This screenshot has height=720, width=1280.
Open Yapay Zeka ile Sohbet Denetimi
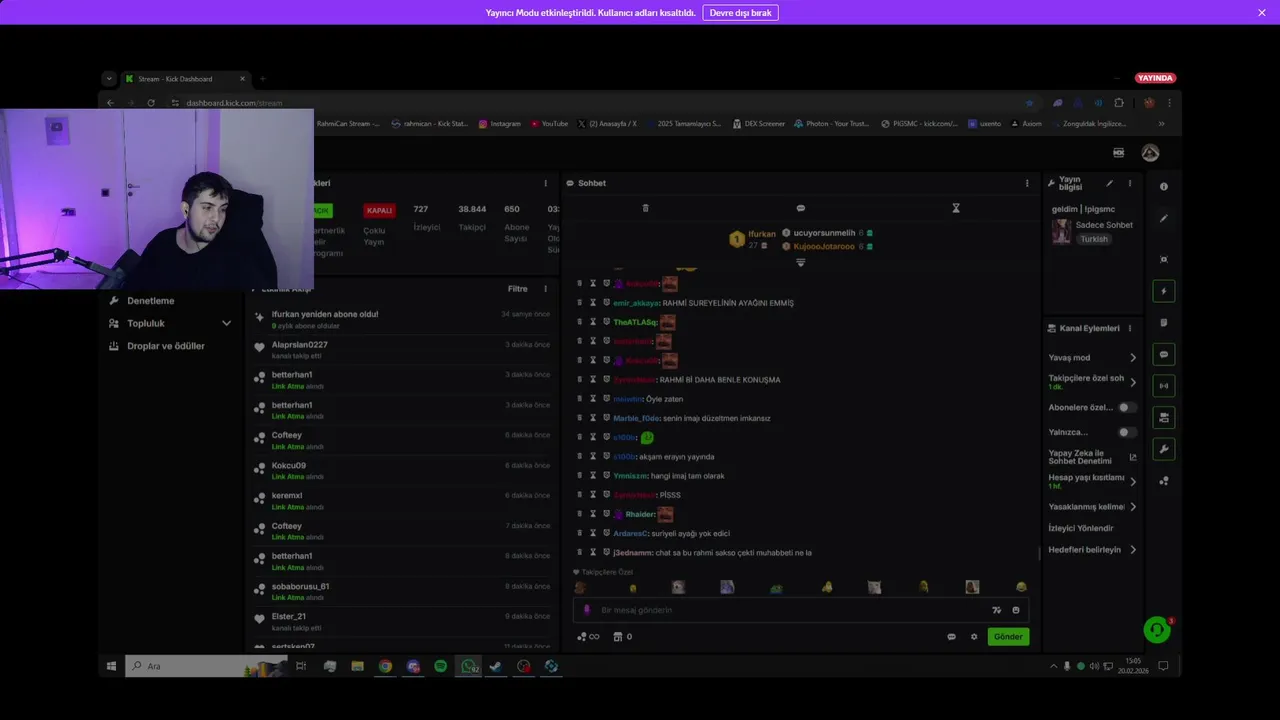pos(1092,456)
